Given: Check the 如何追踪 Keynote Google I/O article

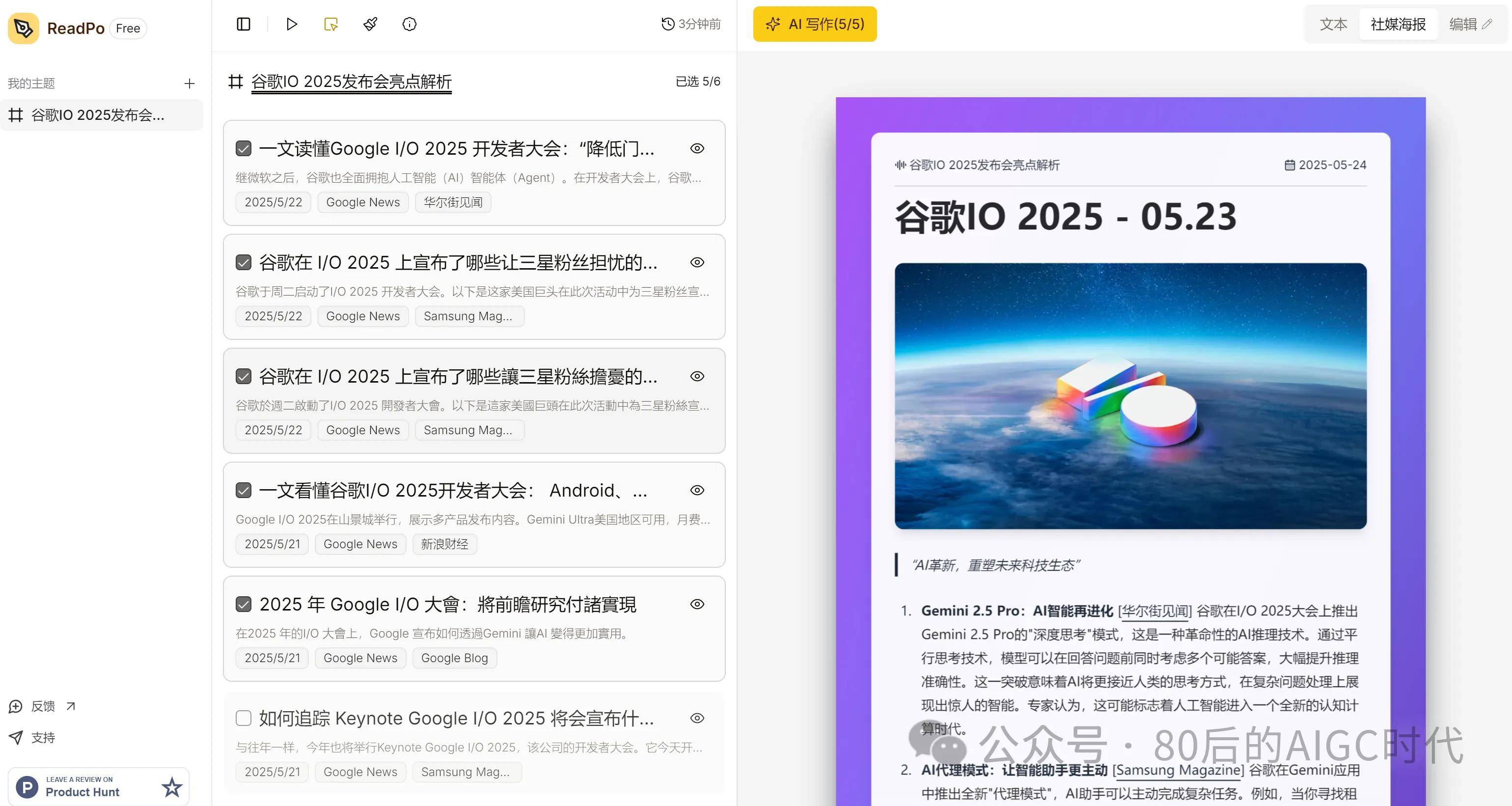Looking at the screenshot, I should tap(243, 718).
